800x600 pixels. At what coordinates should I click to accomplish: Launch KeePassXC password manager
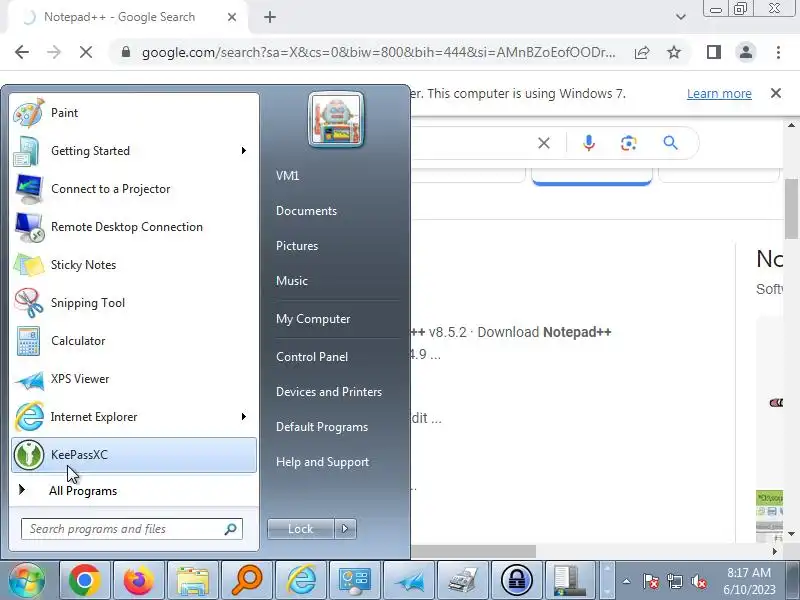tap(134, 455)
